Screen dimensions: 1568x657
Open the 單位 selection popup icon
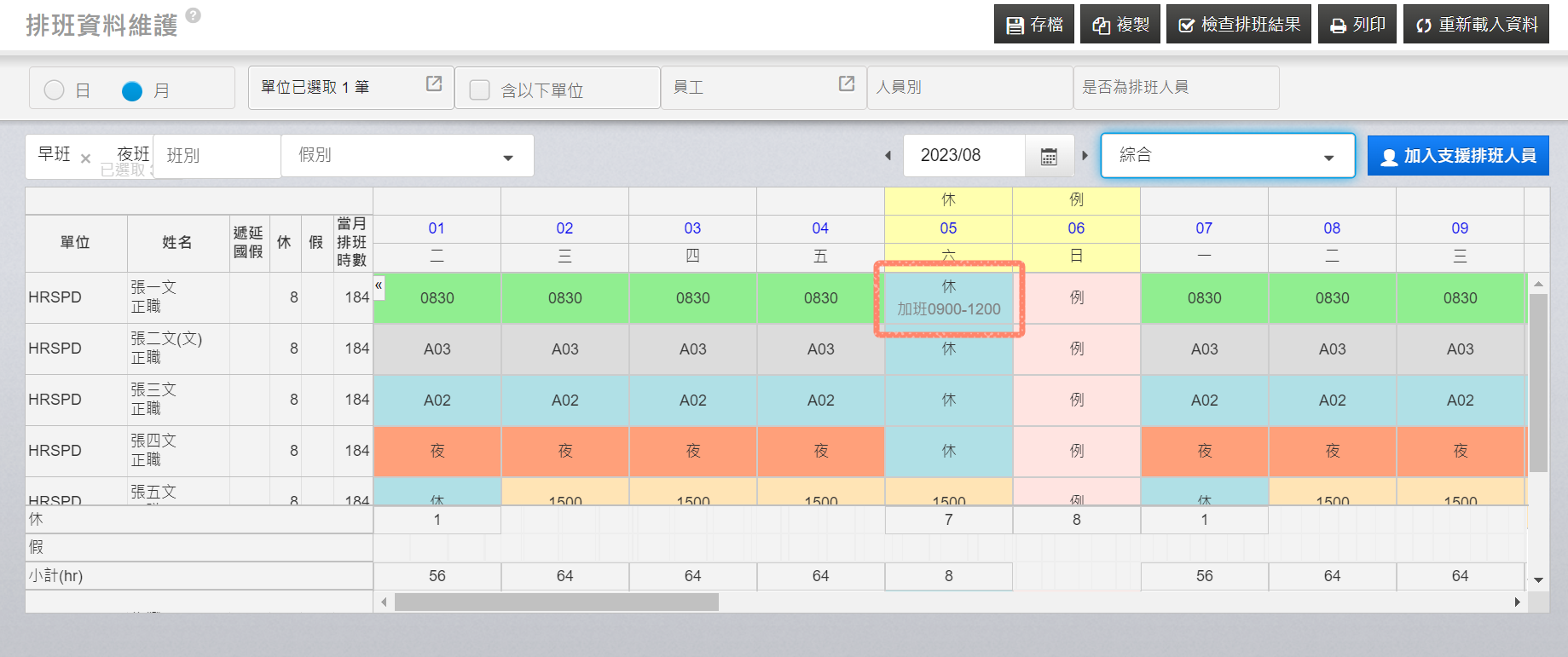click(434, 84)
